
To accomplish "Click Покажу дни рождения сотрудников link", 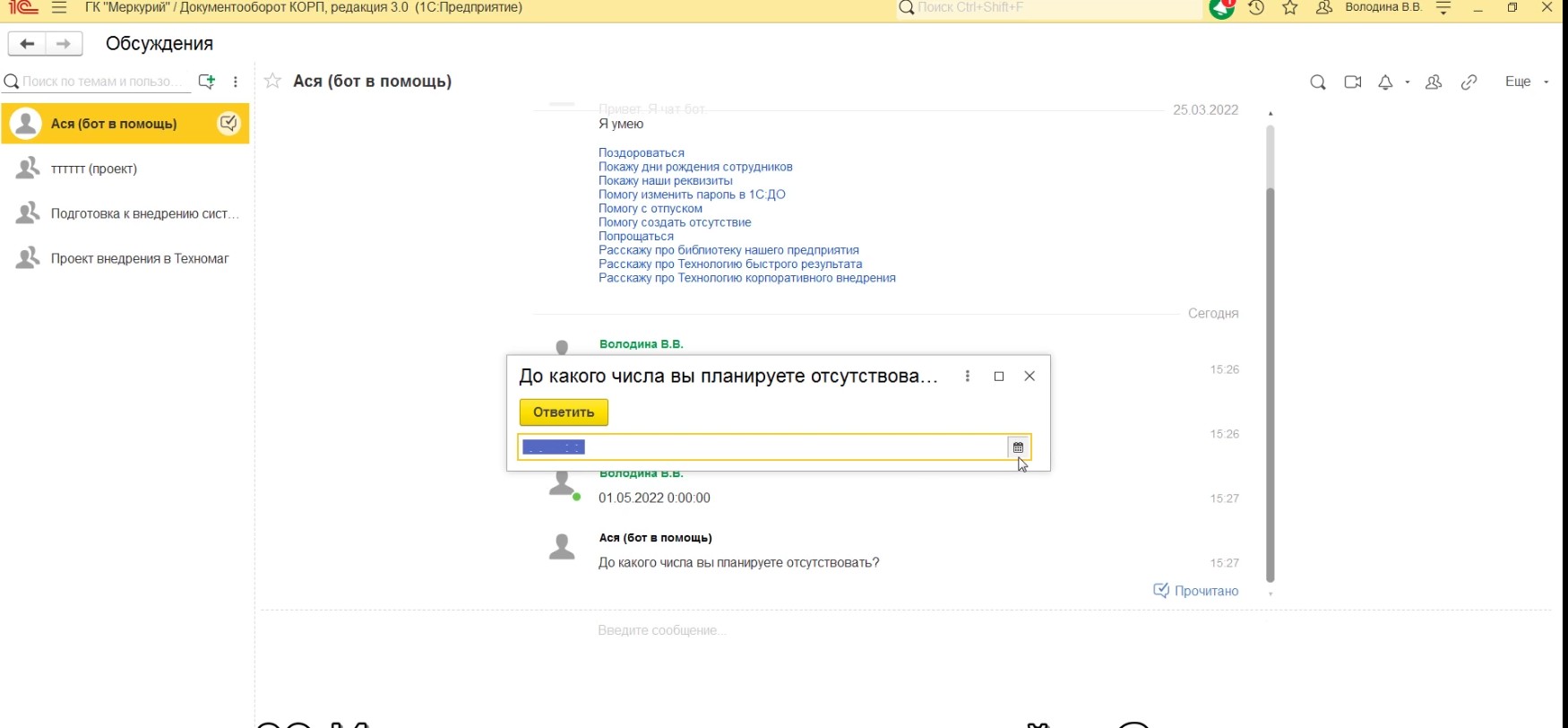I will 695,167.
